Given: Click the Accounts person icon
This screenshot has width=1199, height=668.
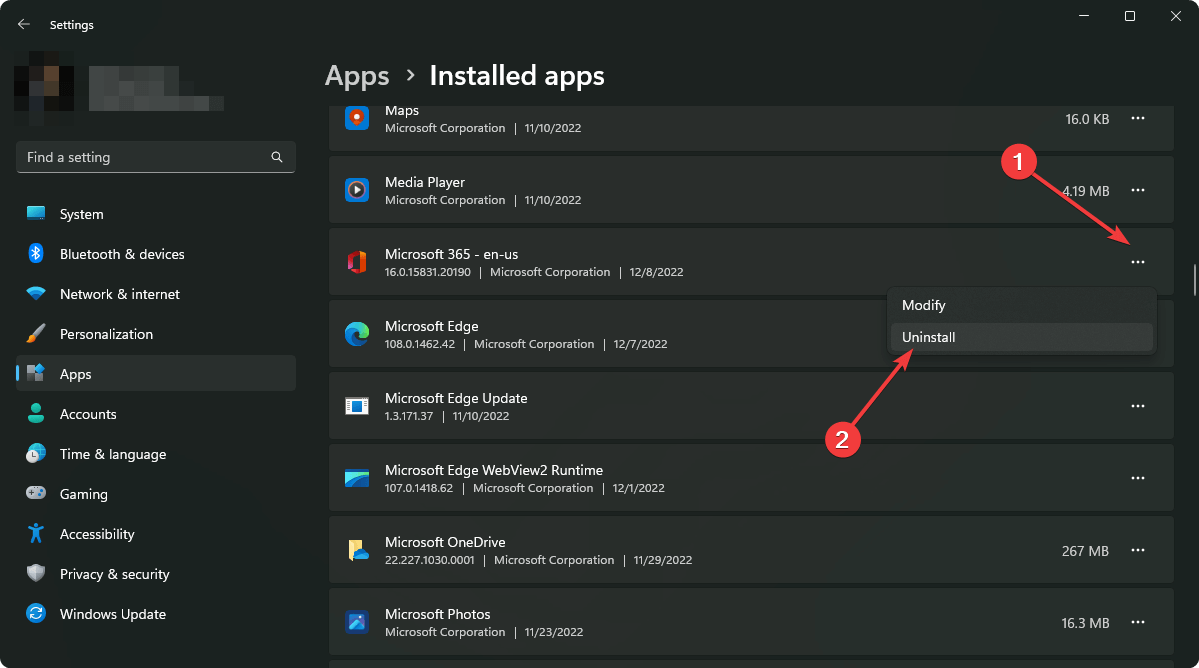Looking at the screenshot, I should (36, 413).
